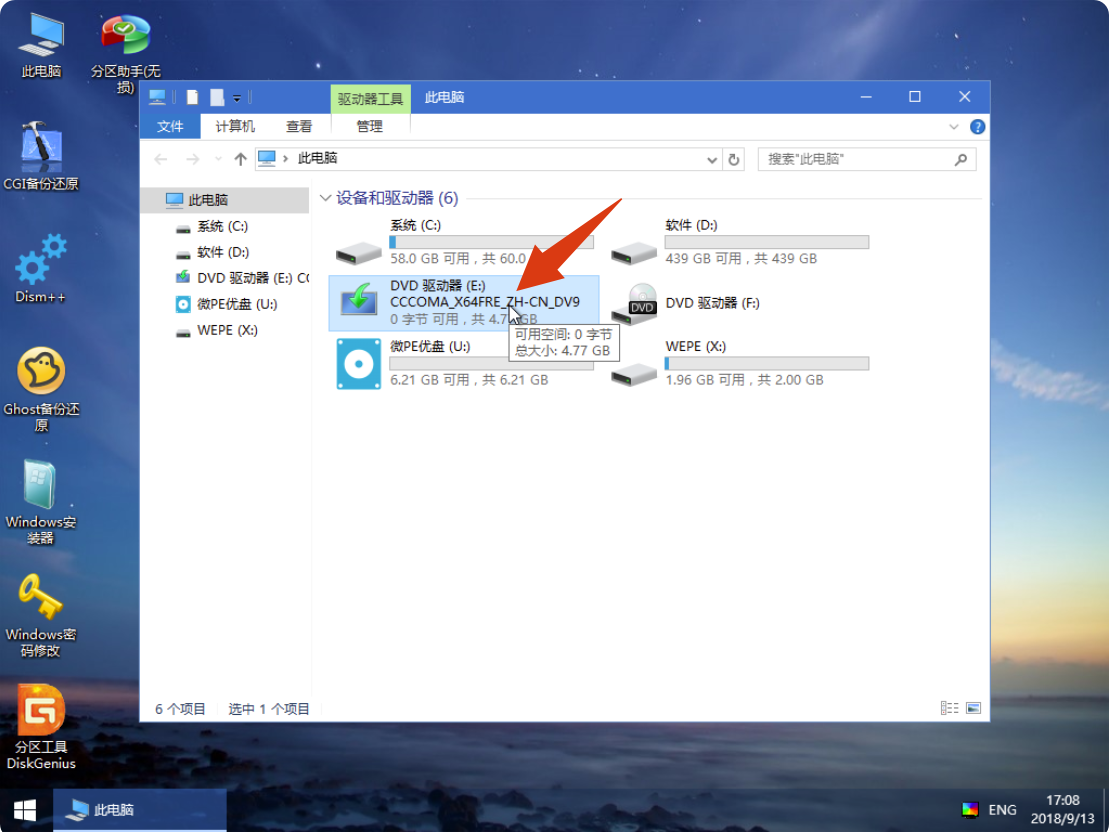Open the Computer ribbon tab

[x=235, y=126]
